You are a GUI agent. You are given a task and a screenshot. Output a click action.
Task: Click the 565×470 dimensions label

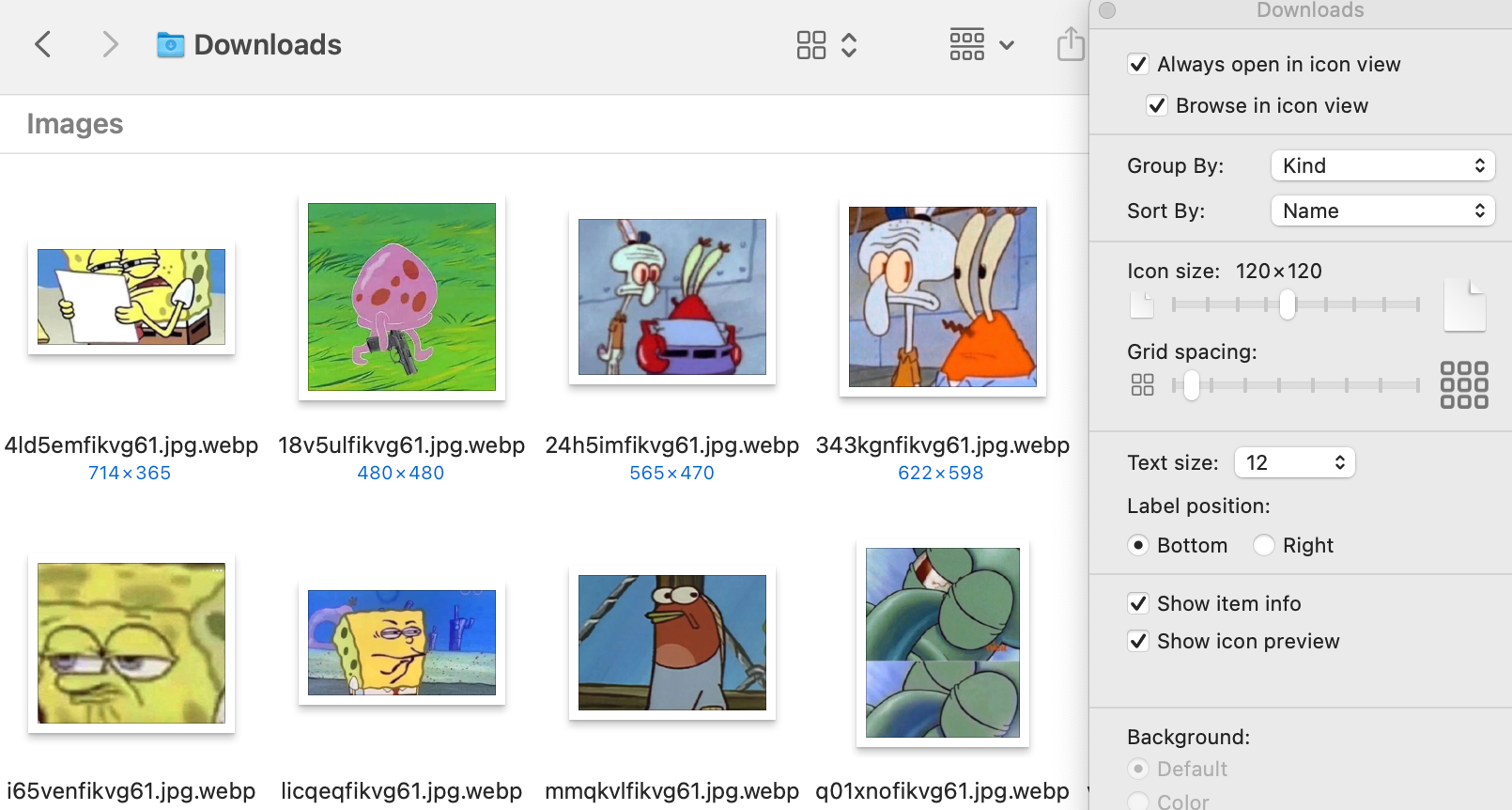[x=672, y=474]
